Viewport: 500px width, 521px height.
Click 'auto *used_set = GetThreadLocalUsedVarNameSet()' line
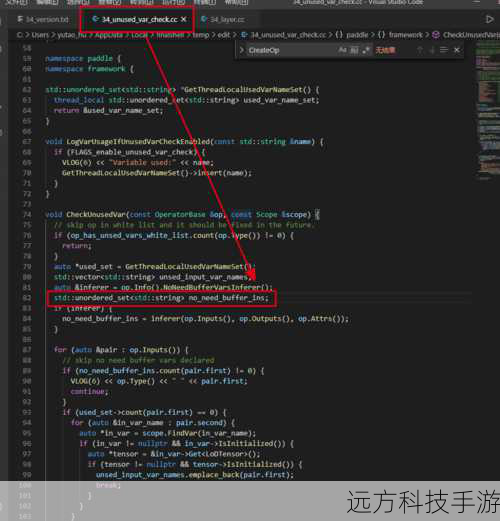154,267
